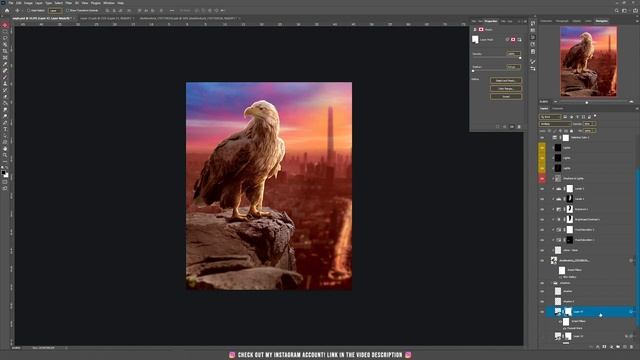Select the Rectangular Marquee tool
Screen dimensions: 640x360
5,31
